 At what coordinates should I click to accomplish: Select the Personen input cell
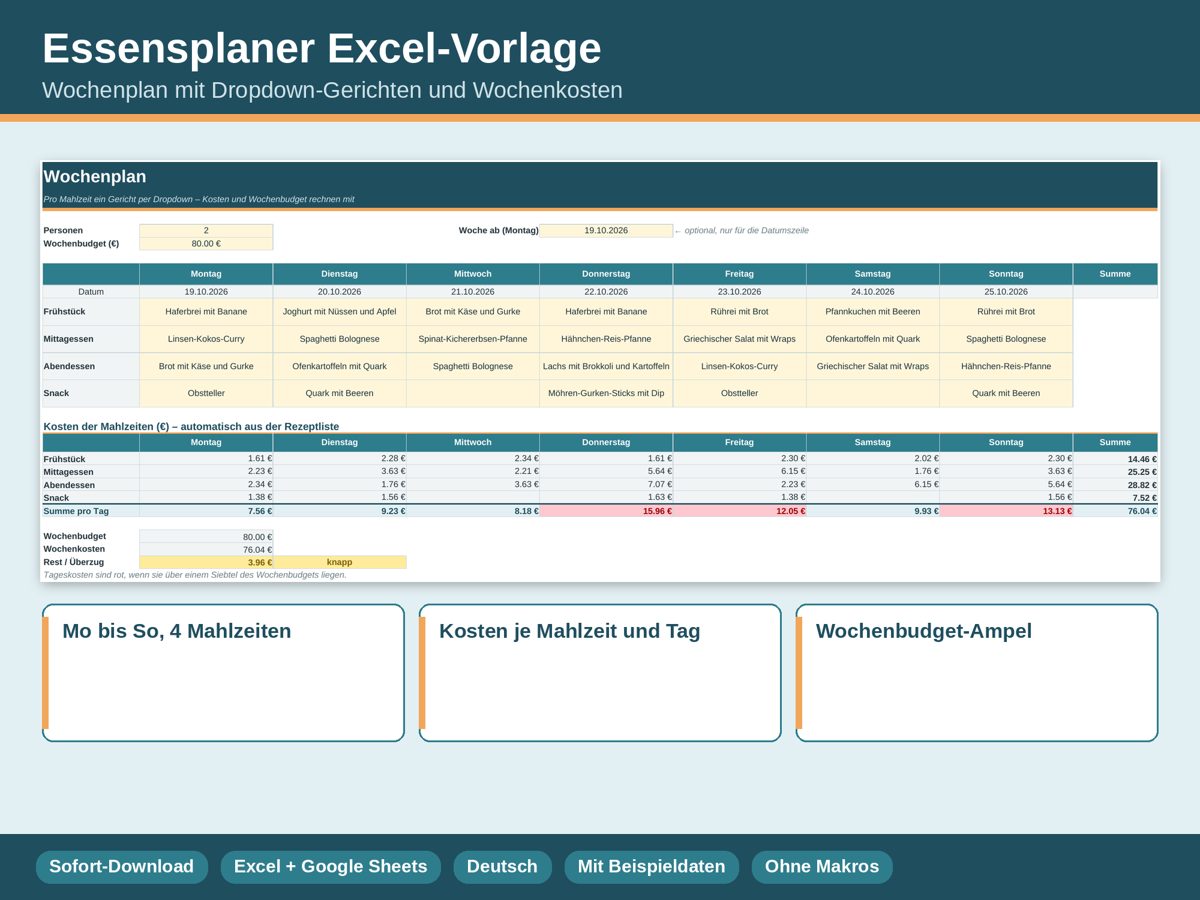pos(206,230)
